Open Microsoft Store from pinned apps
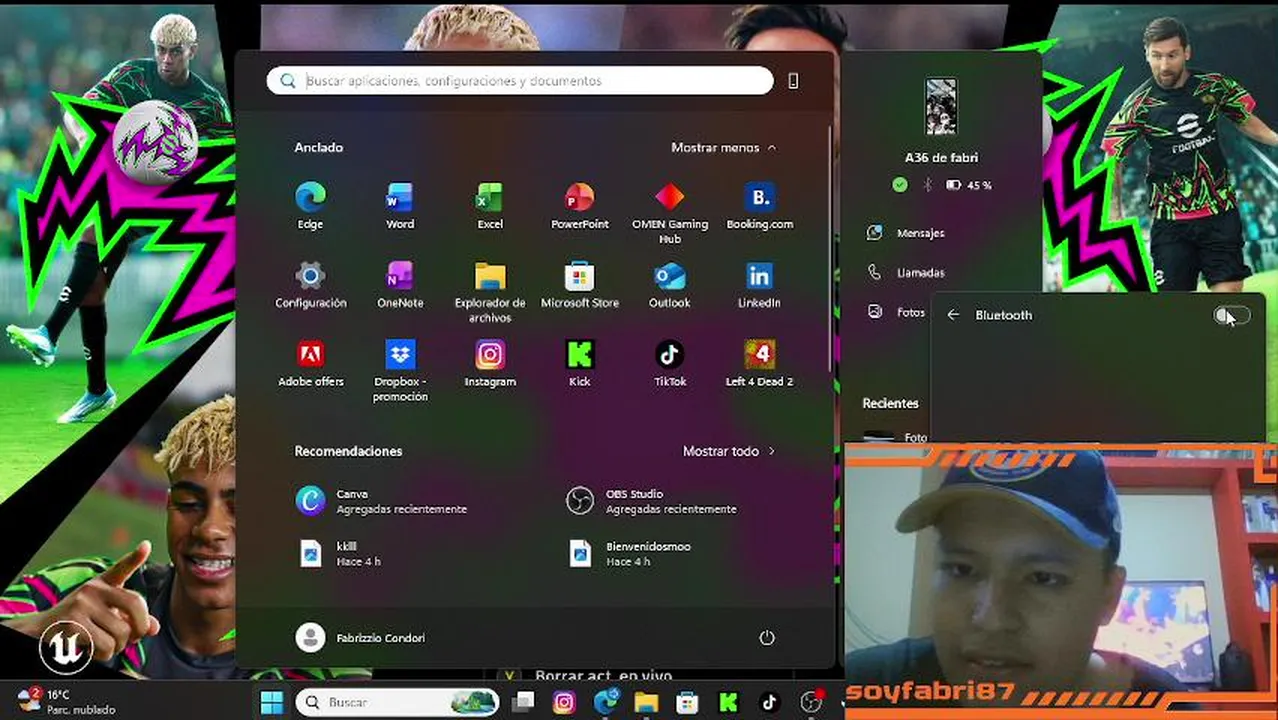The width and height of the screenshot is (1278, 720). click(x=580, y=285)
